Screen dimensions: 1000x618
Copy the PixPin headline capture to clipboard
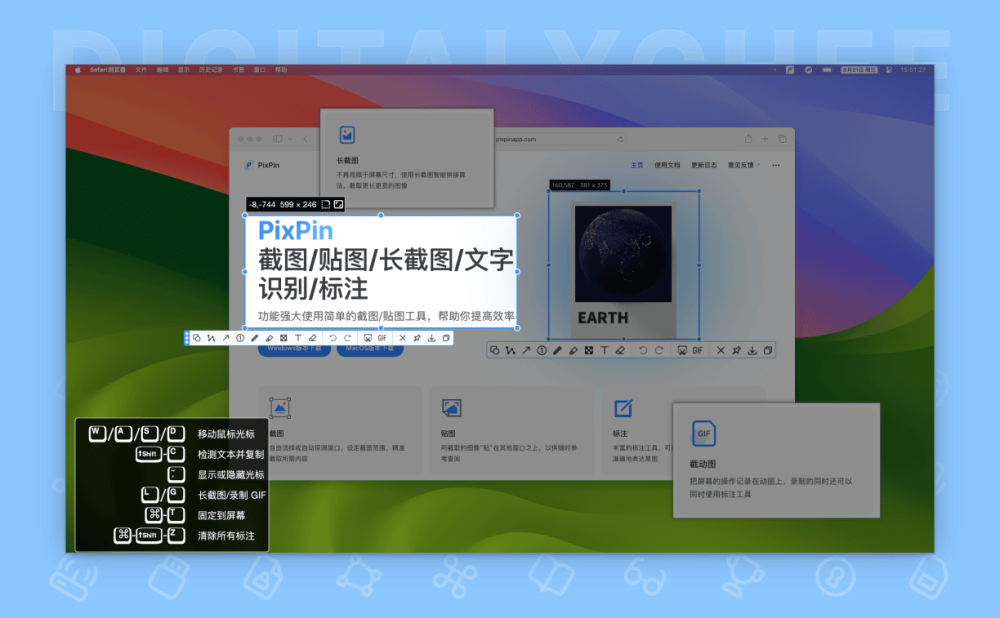tap(446, 338)
